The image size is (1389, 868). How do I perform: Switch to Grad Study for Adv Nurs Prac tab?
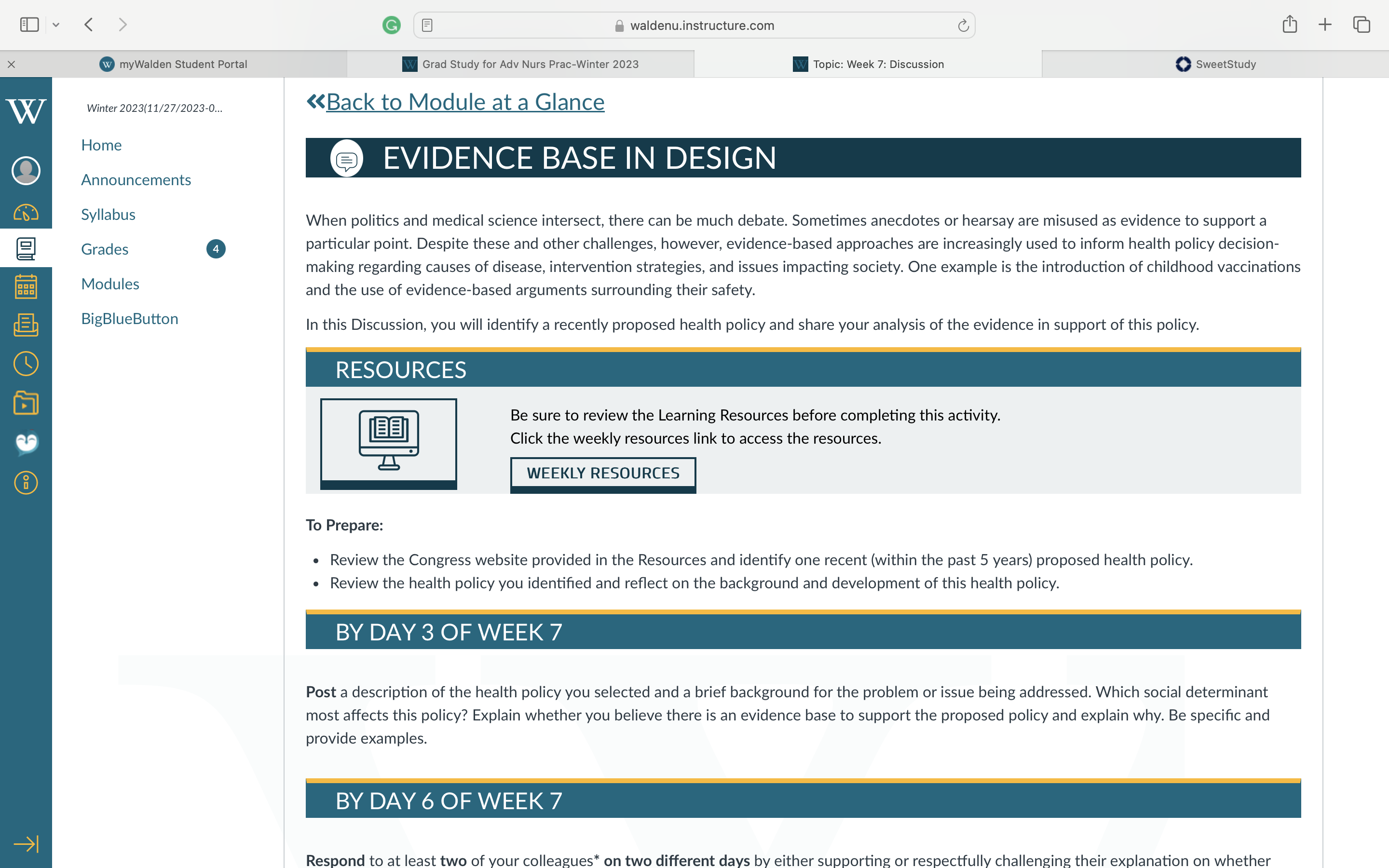point(520,64)
